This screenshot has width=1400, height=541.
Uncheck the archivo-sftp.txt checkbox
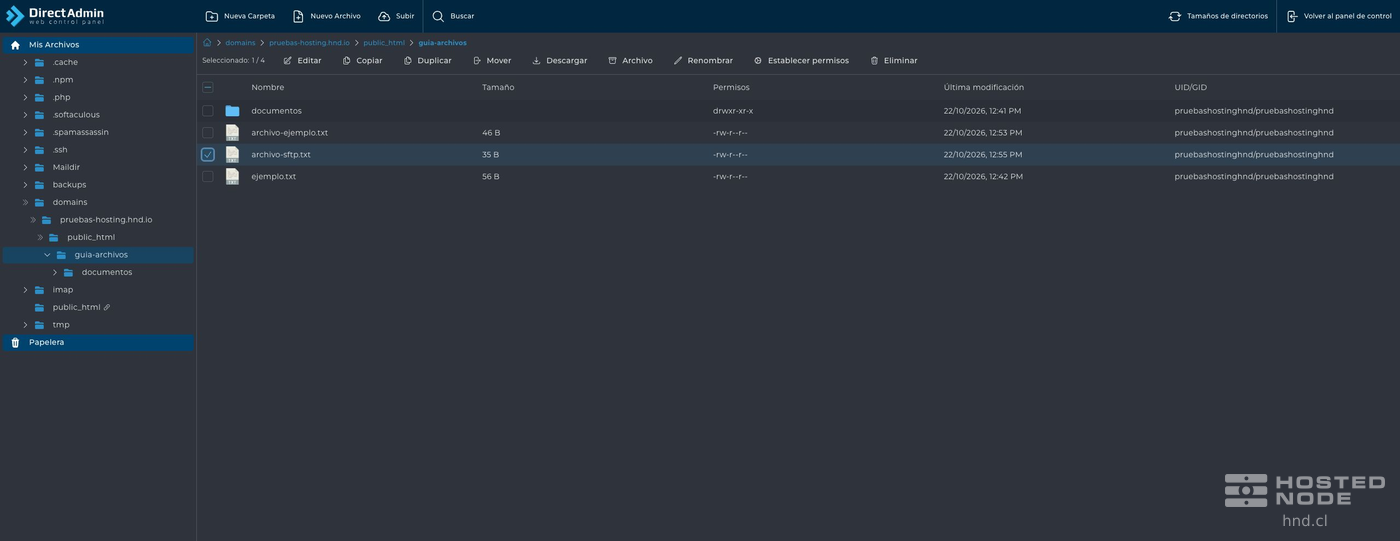point(208,155)
